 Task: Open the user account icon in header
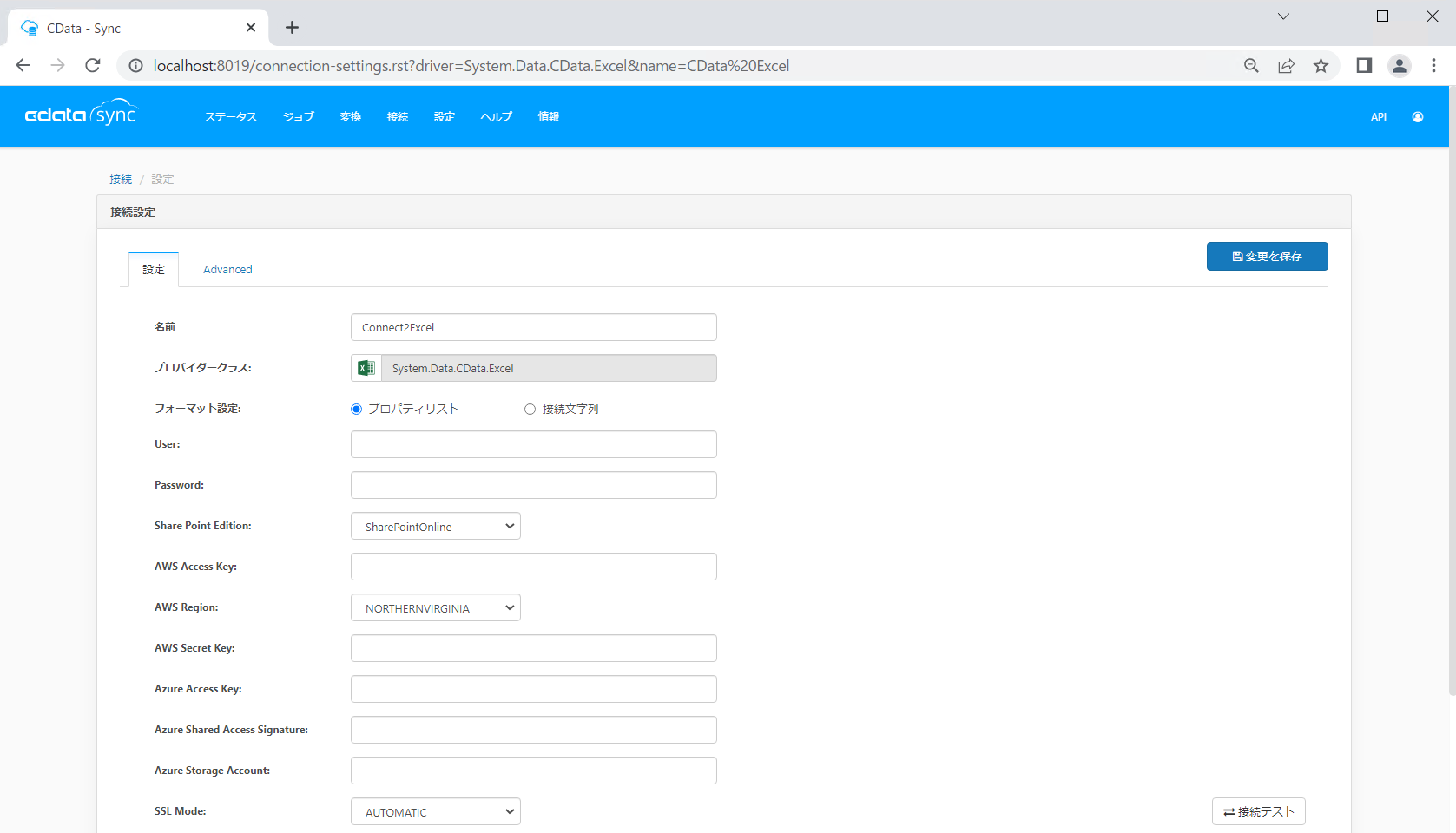pyautogui.click(x=1418, y=117)
